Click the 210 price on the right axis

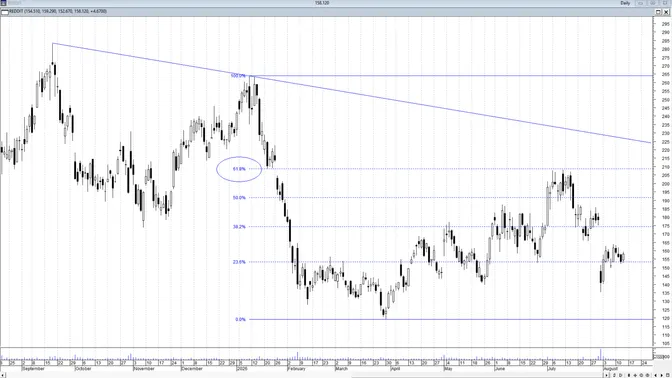666,167
